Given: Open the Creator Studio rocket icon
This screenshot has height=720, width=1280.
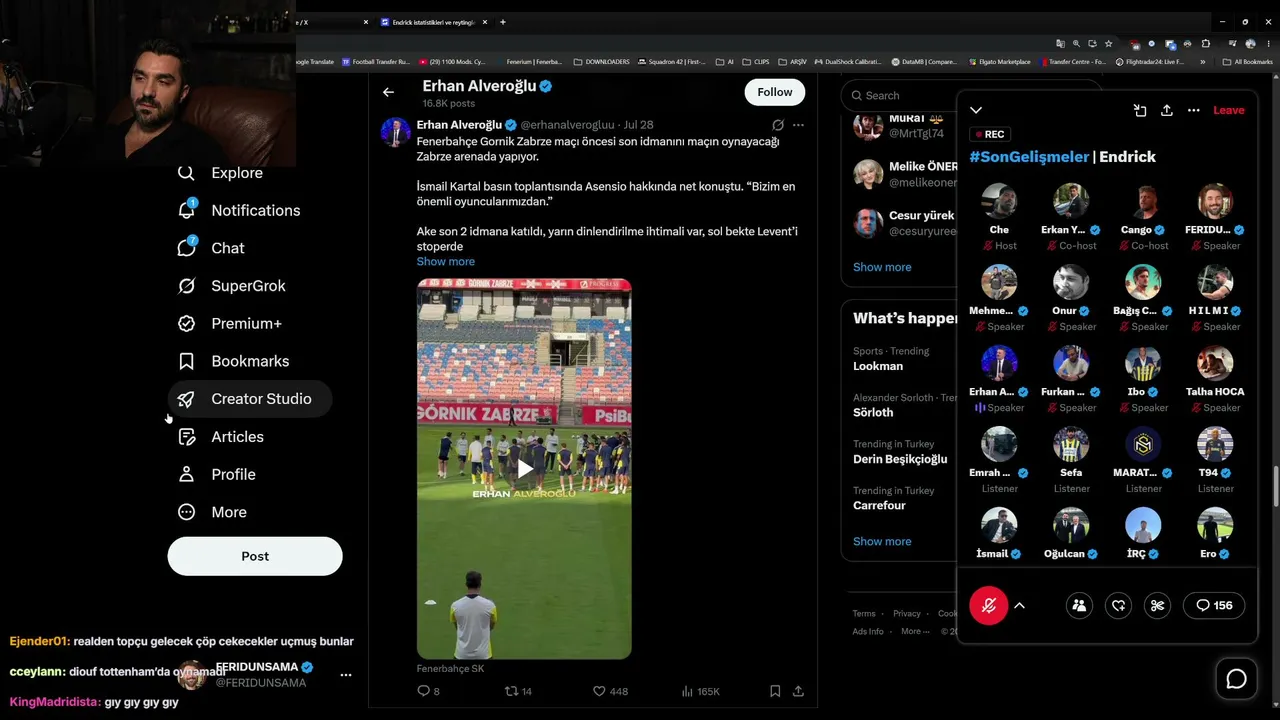Looking at the screenshot, I should [x=186, y=399].
